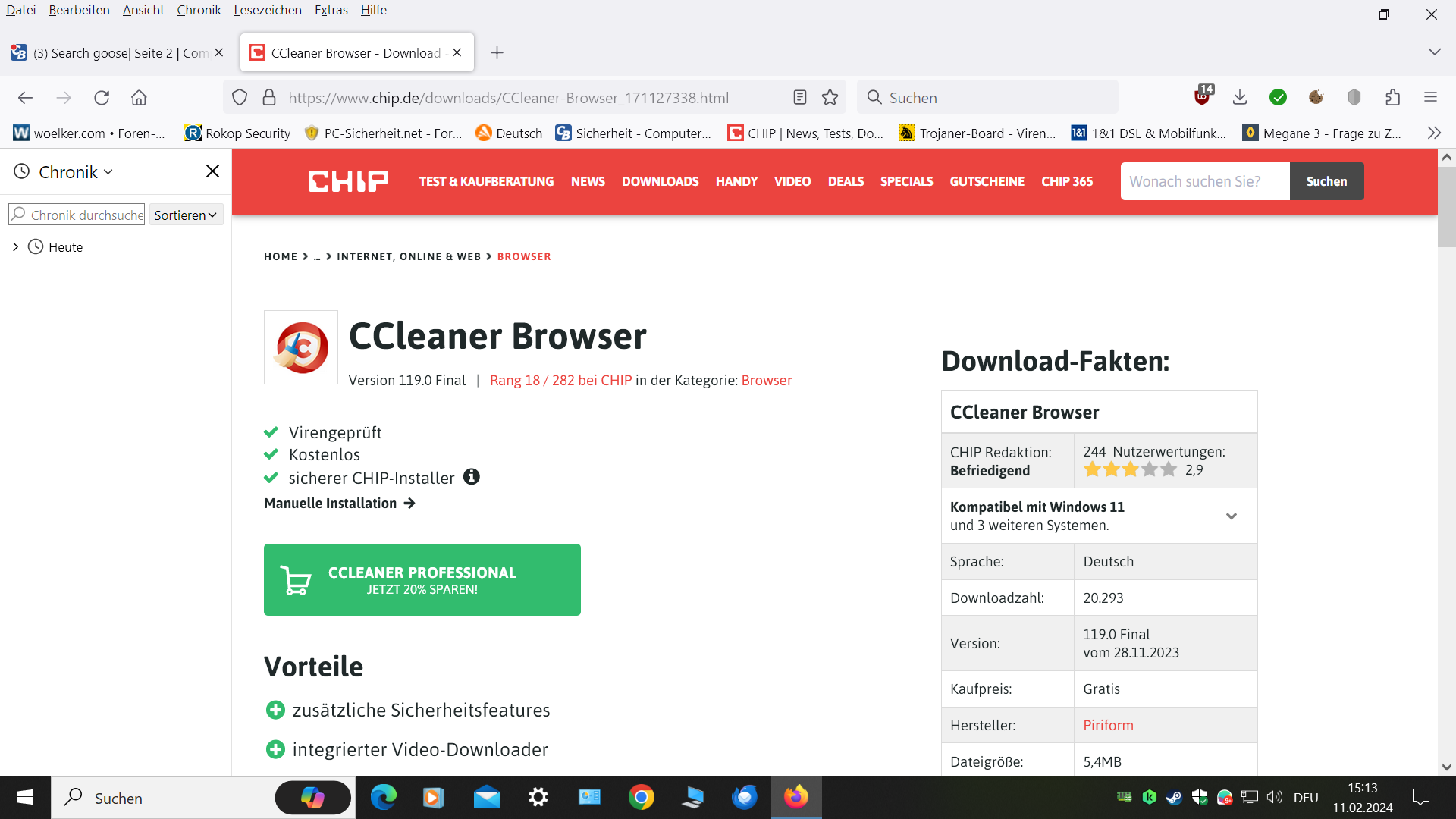
Task: Open the Chronik sidebar switcher dropdown
Action: point(75,172)
